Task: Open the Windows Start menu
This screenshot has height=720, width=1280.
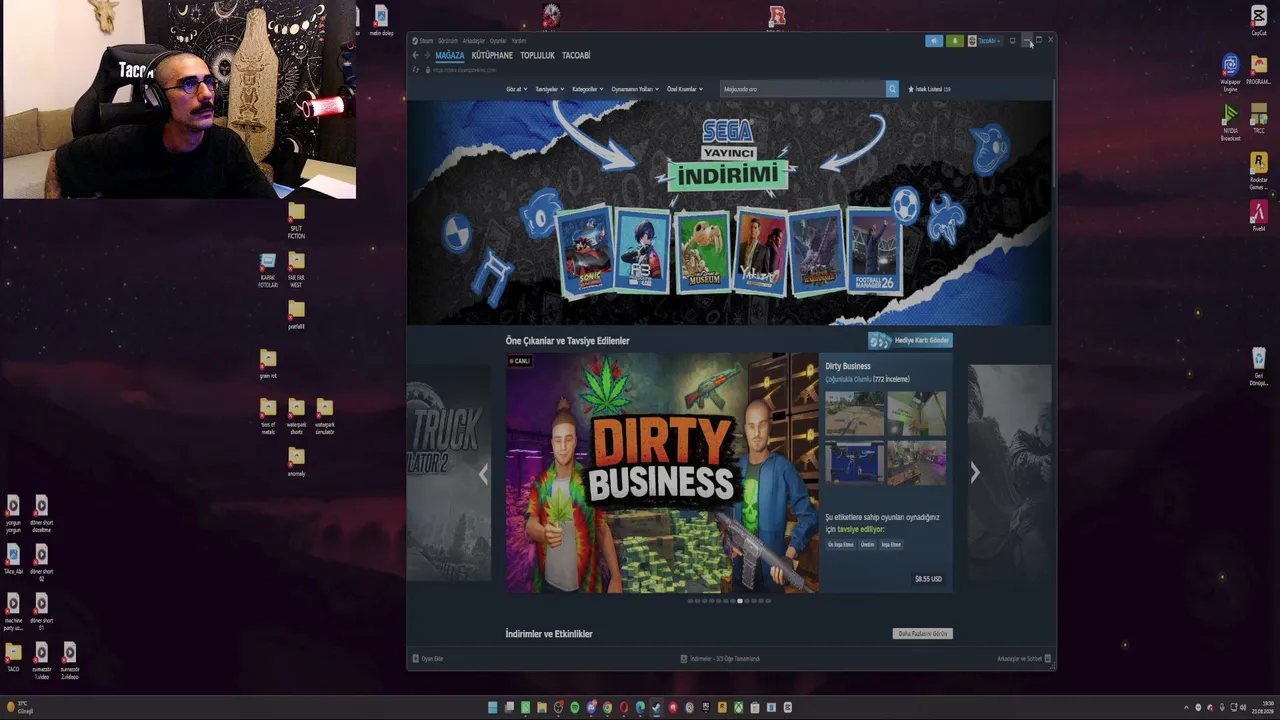Action: coord(493,708)
